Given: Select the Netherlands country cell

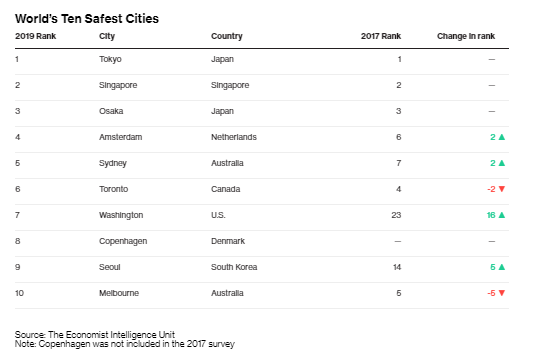Looking at the screenshot, I should point(234,137).
